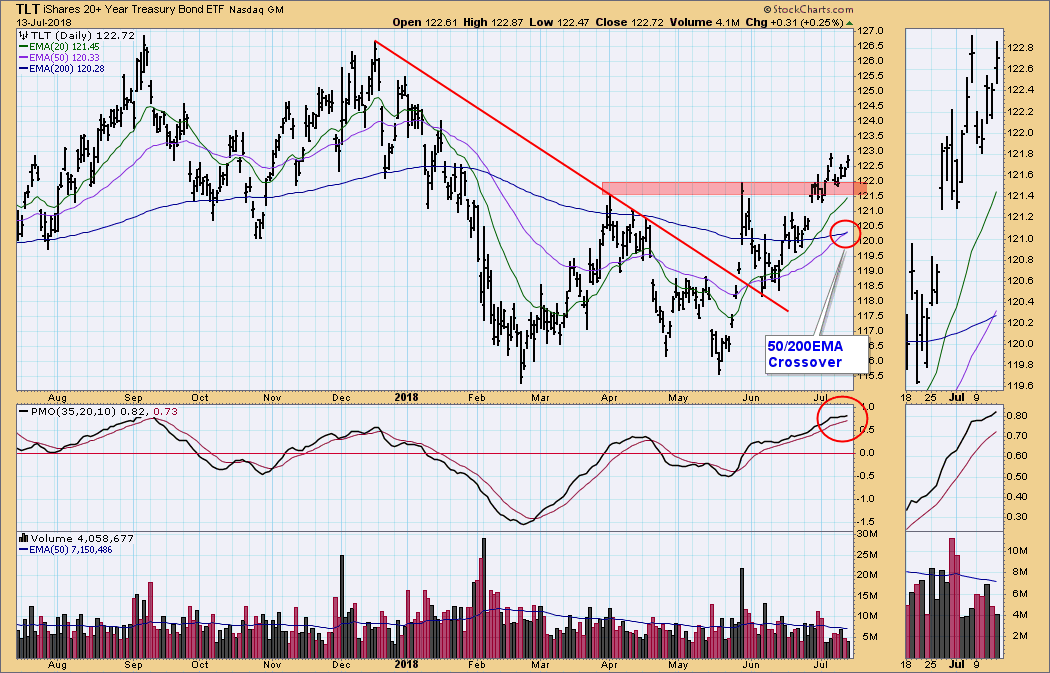Click the iShares 20+ Year Treasury Bond ETF name
This screenshot has height=673, width=1050.
point(133,10)
